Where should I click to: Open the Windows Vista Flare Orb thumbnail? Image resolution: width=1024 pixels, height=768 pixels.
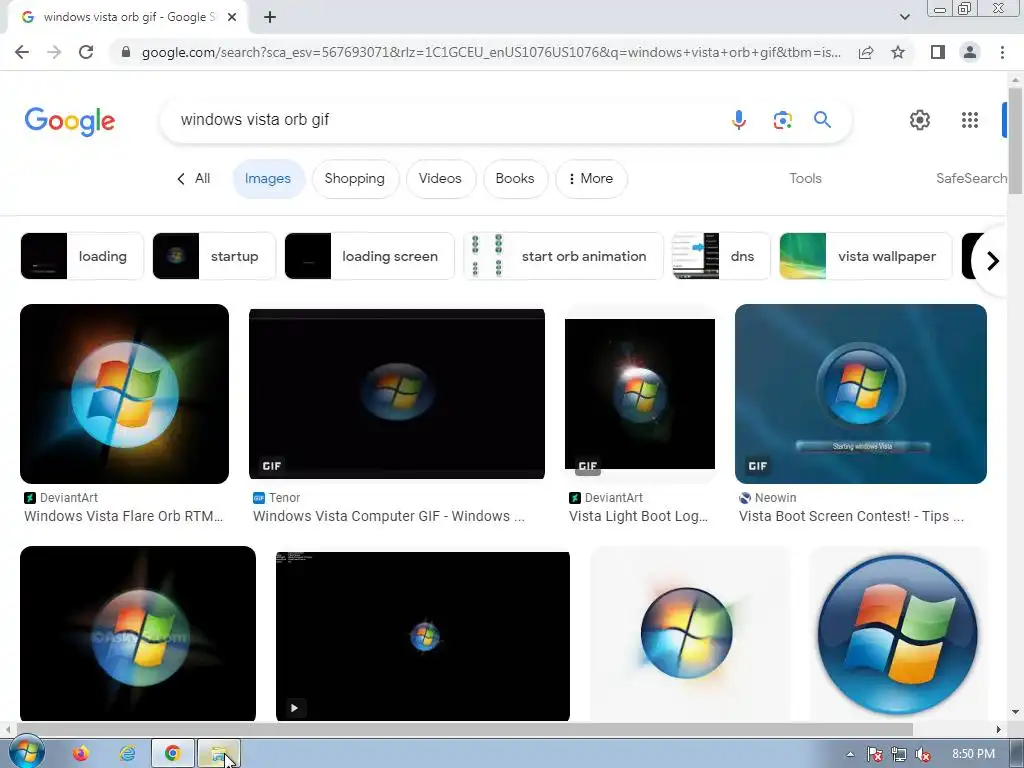(125, 394)
